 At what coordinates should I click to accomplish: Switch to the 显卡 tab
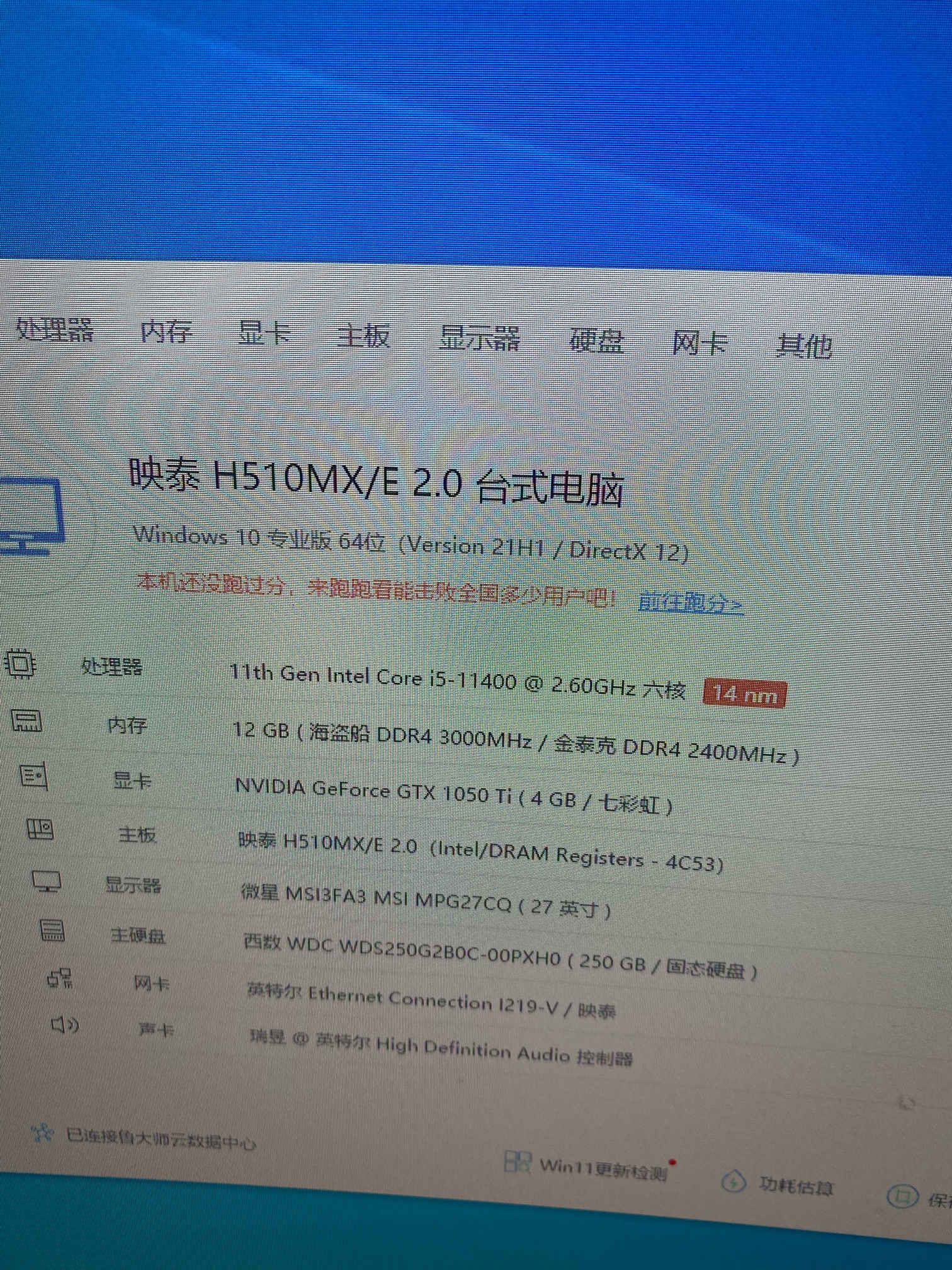click(264, 333)
